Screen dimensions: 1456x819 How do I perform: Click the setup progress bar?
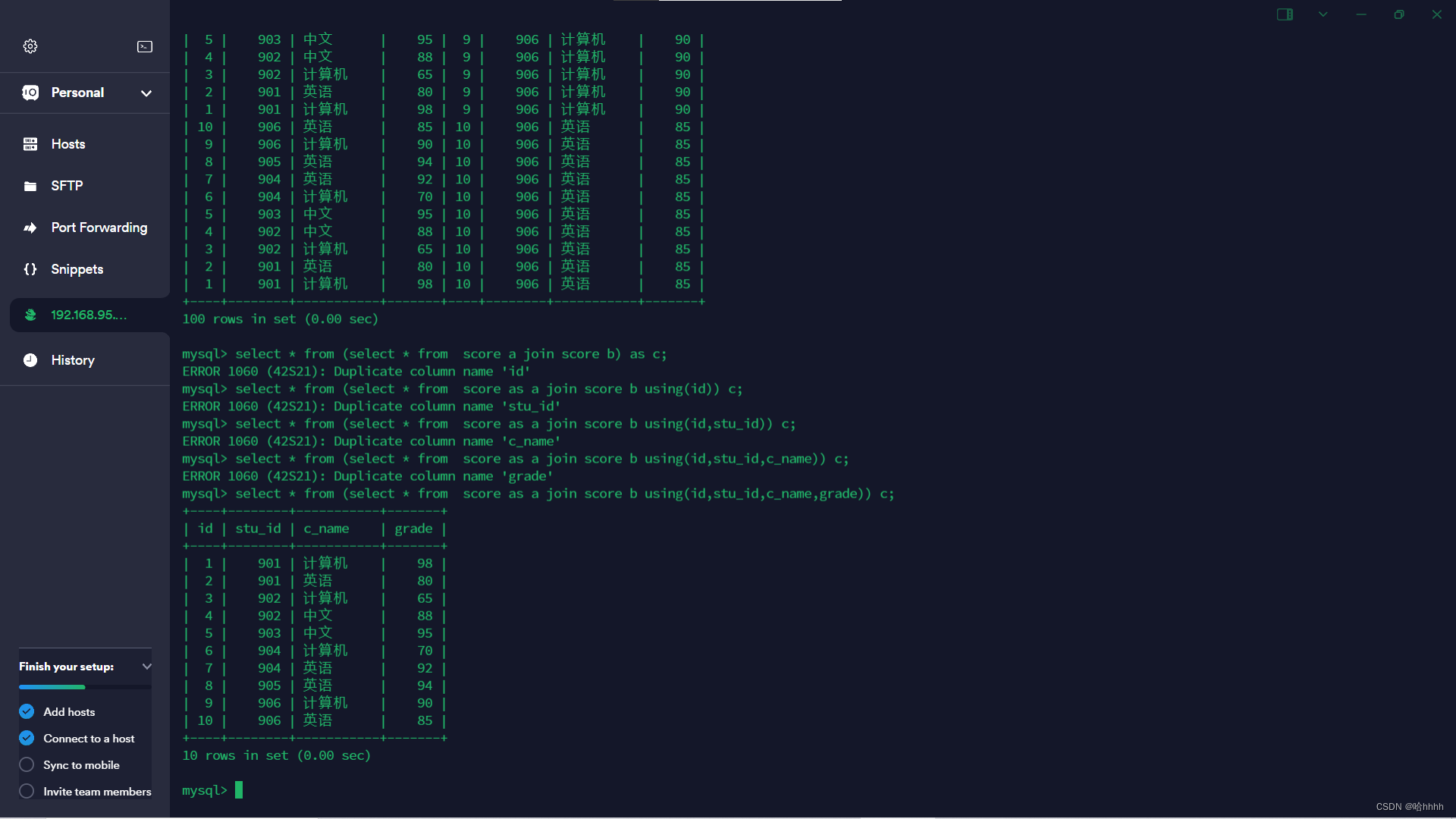[85, 687]
